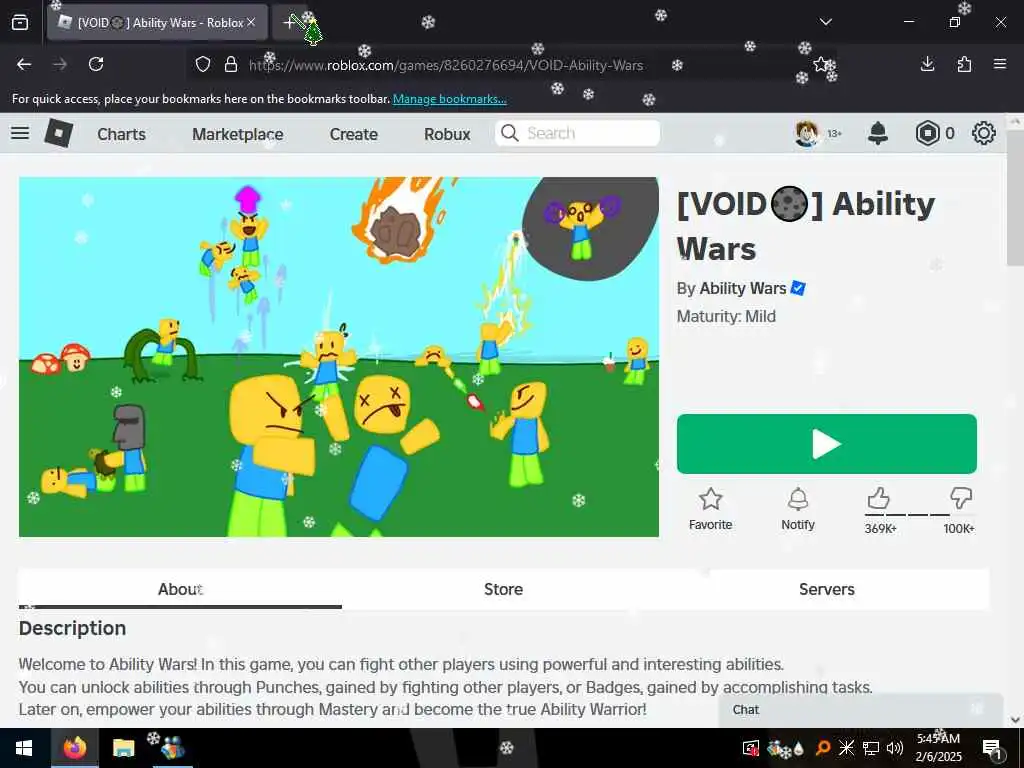Viewport: 1024px width, 768px height.
Task: Open the Ability Wars creator link
Action: point(743,289)
